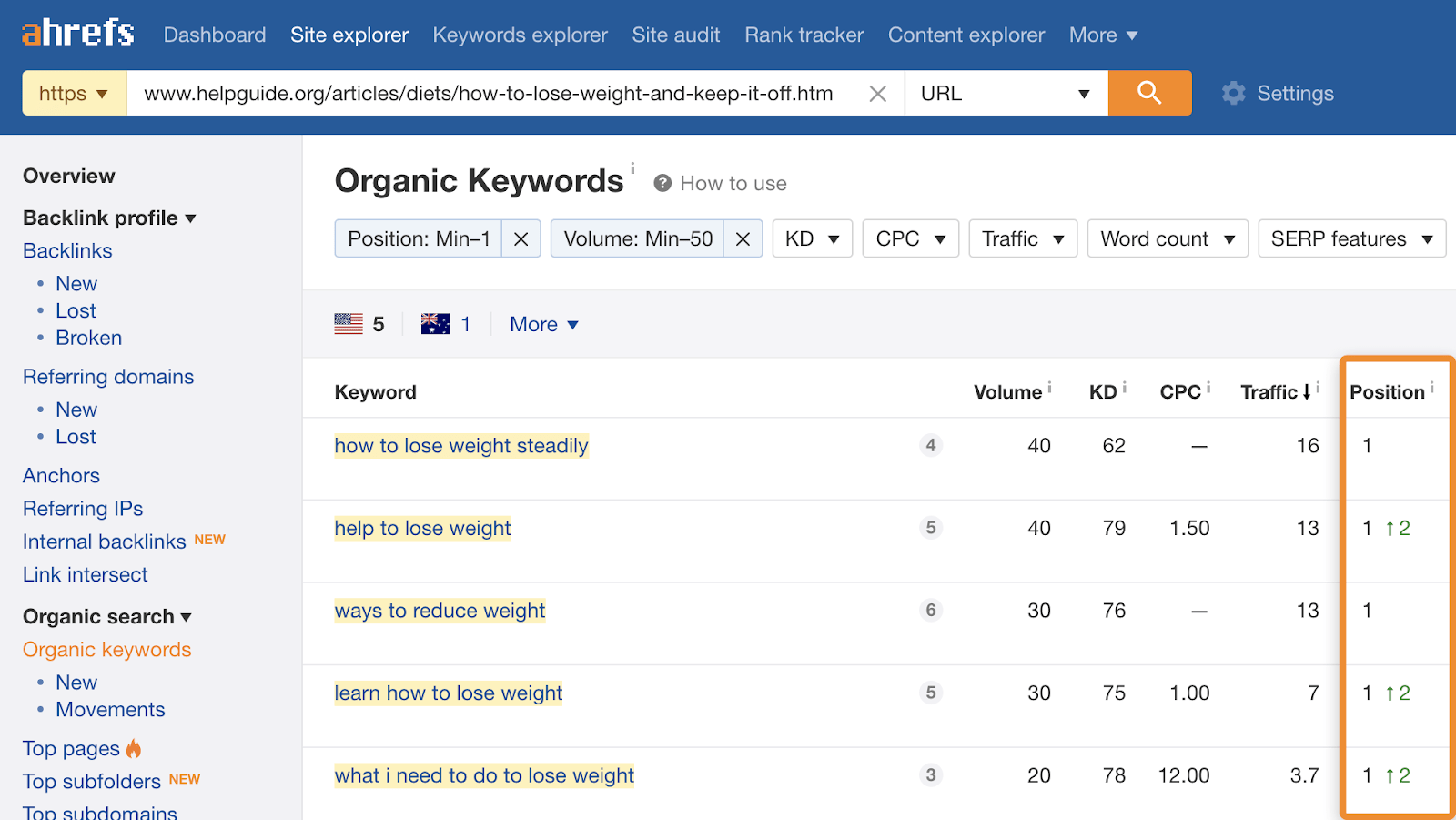Collapse the Backlink profile section
This screenshot has width=1456, height=820.
click(x=191, y=218)
